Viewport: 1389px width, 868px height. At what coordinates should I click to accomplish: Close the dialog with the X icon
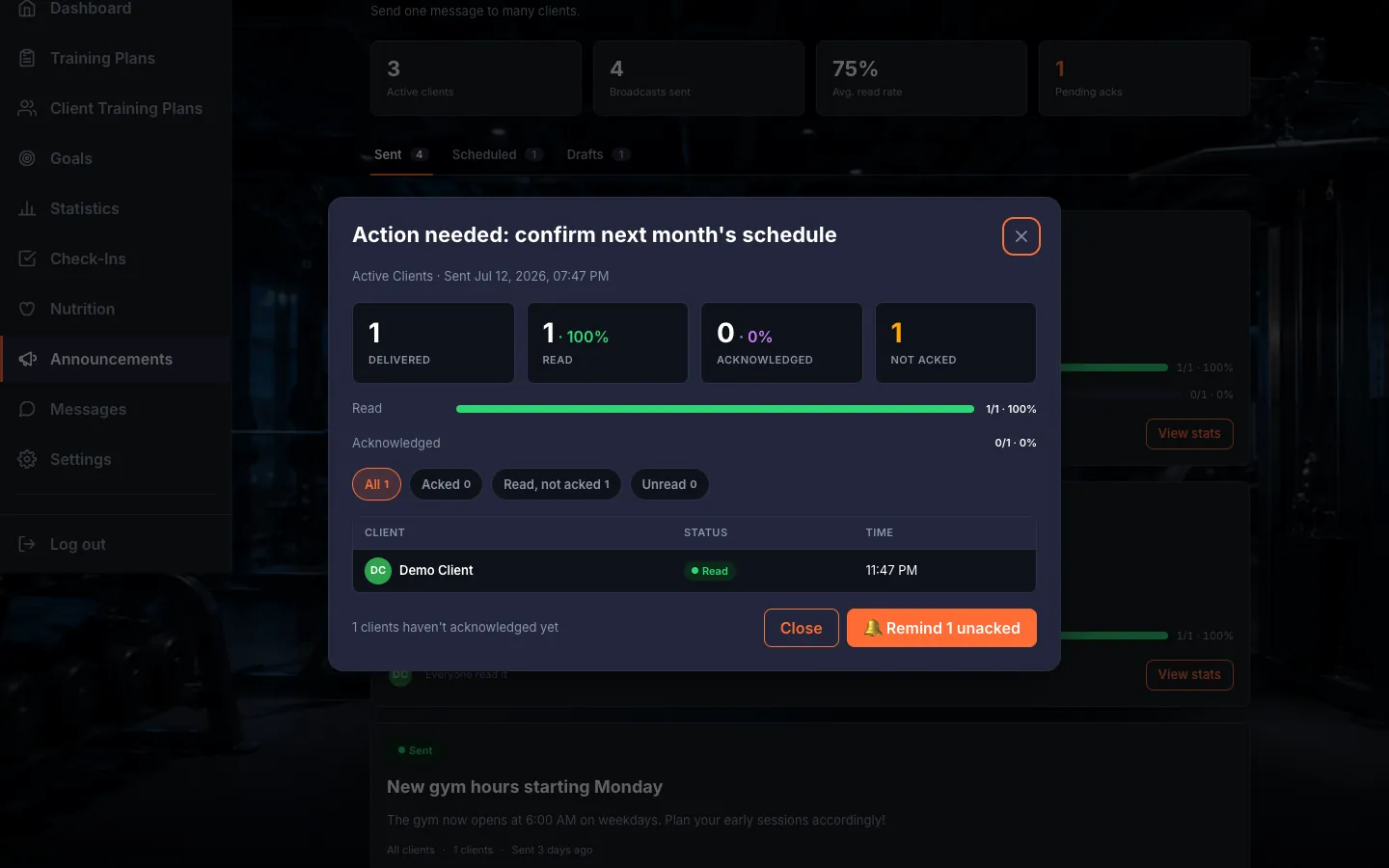coord(1021,236)
